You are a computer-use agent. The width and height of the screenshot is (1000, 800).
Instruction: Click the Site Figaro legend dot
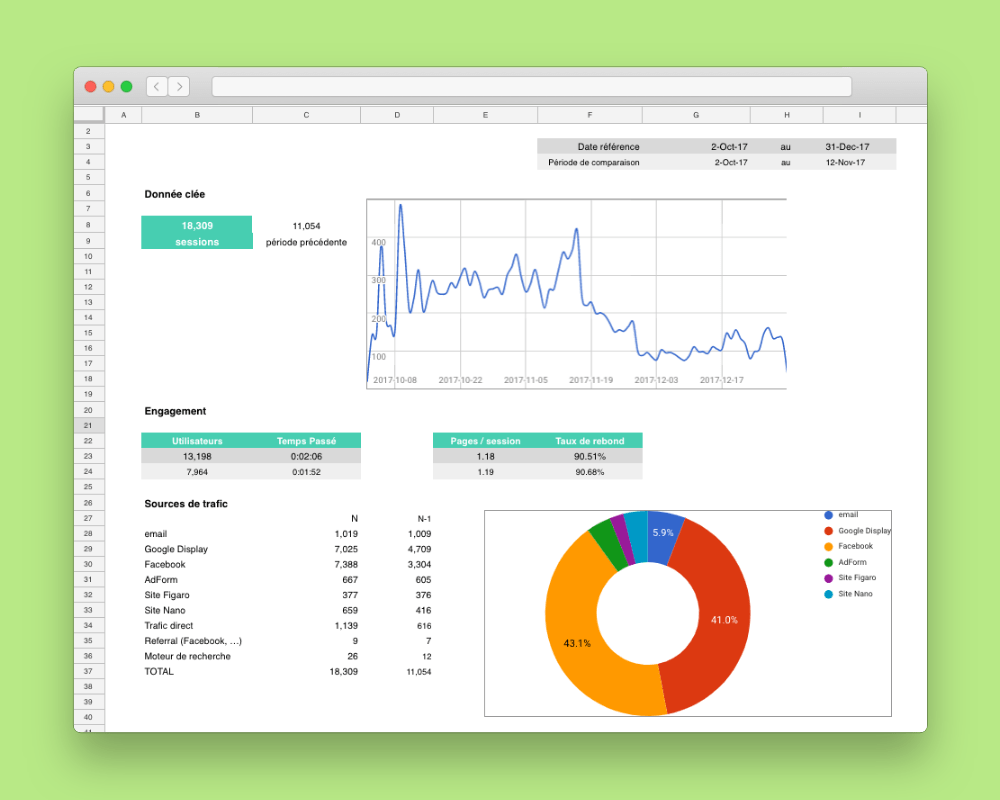828,577
